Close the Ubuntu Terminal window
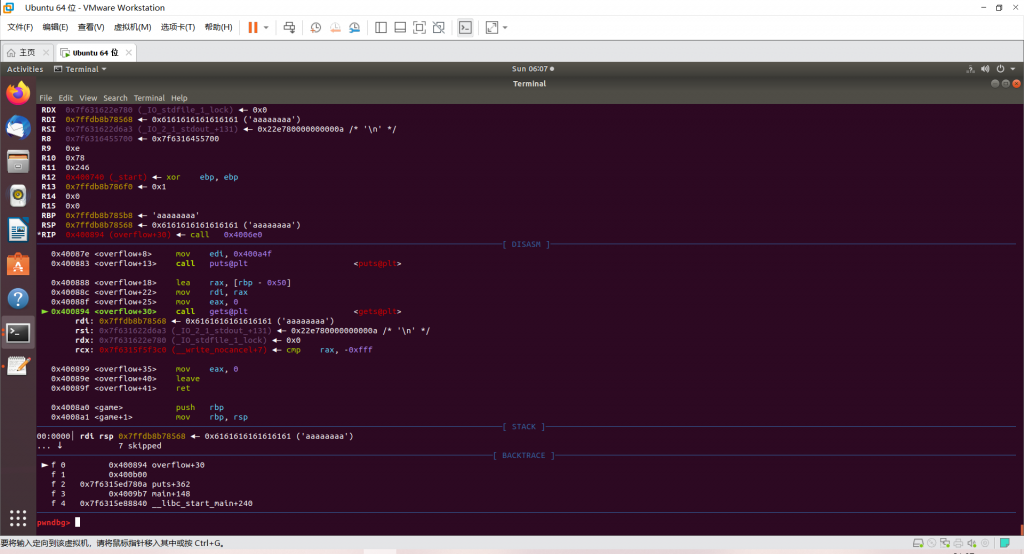The image size is (1024, 554). [x=1016, y=84]
